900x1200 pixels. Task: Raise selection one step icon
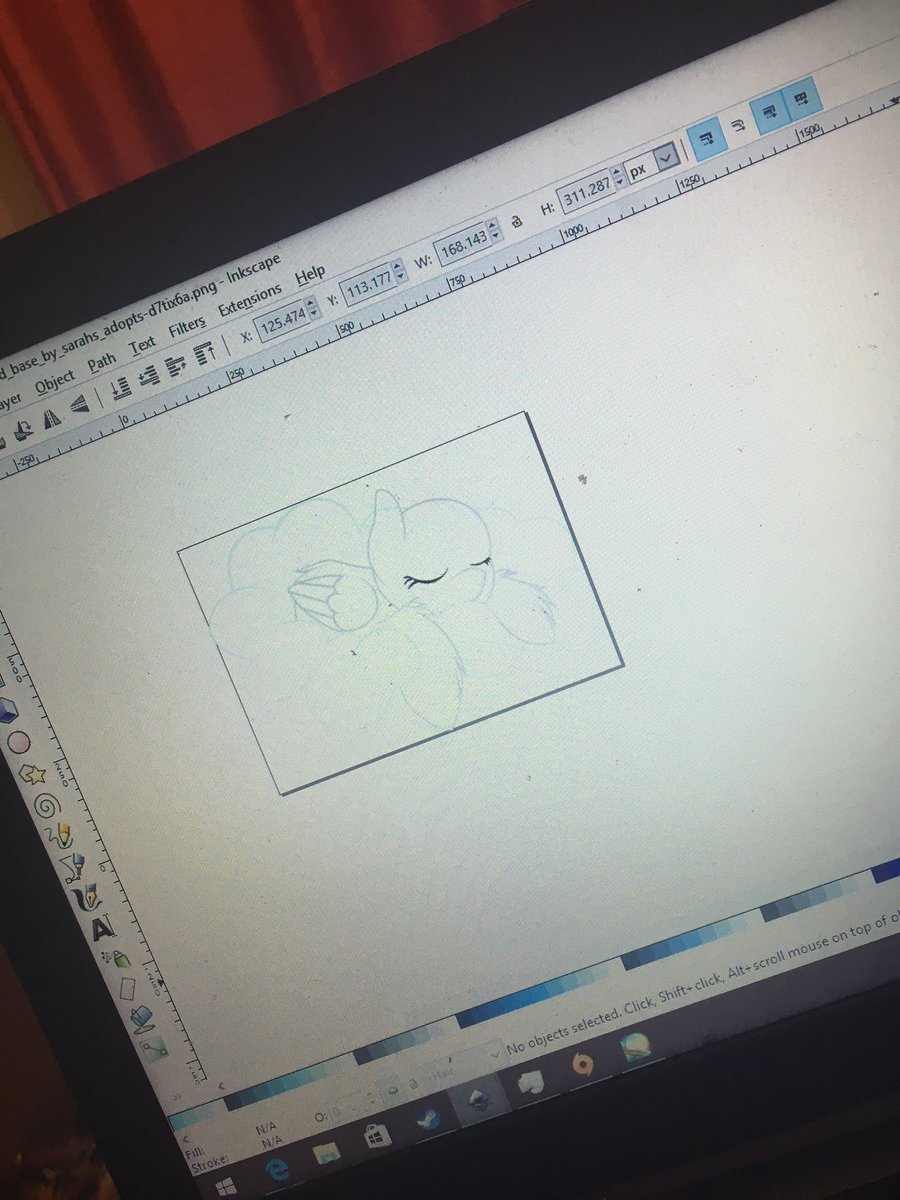tap(176, 366)
